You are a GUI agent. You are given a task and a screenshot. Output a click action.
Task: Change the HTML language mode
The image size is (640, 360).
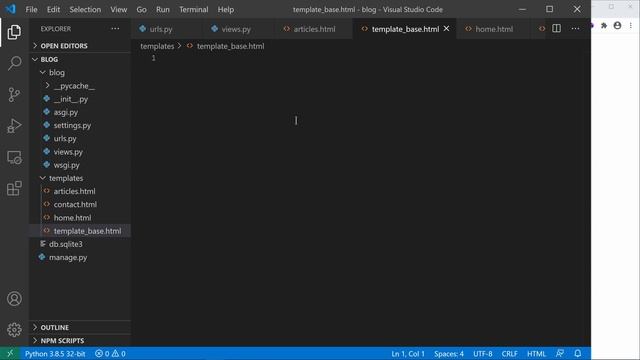[536, 353]
